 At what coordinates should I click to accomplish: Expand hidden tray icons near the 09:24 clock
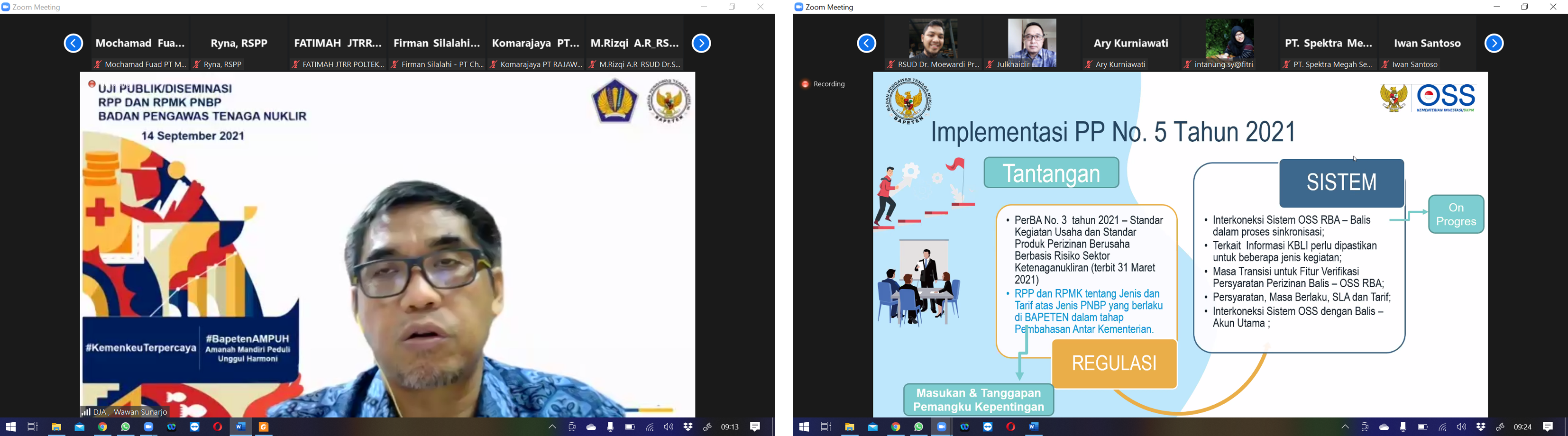pyautogui.click(x=1345, y=427)
